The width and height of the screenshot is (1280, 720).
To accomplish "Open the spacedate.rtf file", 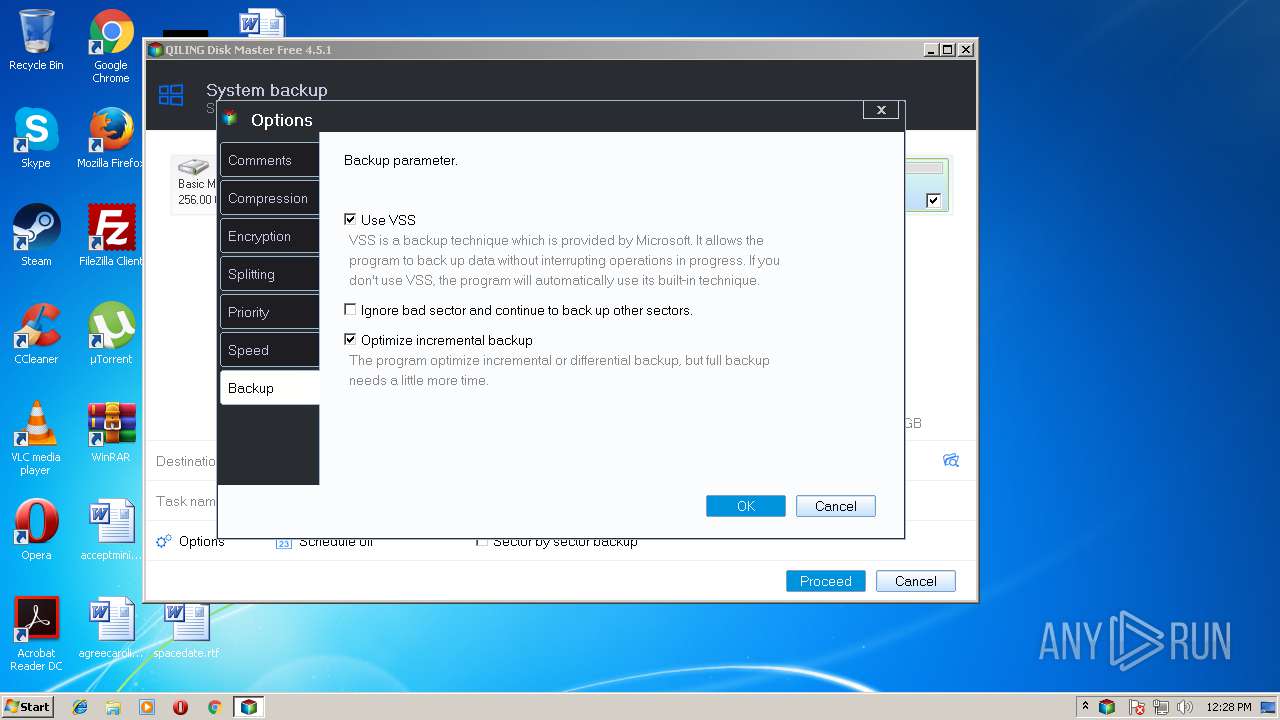I will (186, 628).
